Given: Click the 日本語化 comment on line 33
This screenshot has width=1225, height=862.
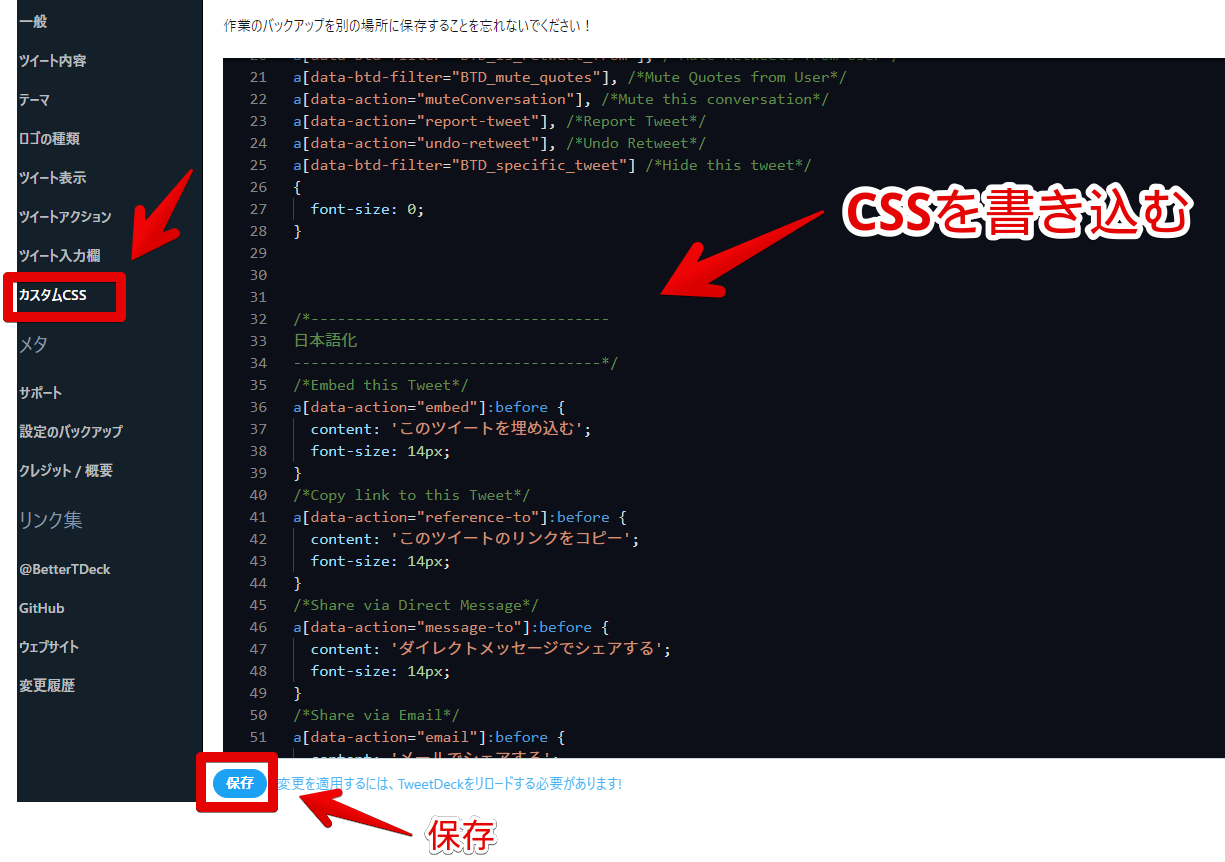Looking at the screenshot, I should (x=325, y=341).
